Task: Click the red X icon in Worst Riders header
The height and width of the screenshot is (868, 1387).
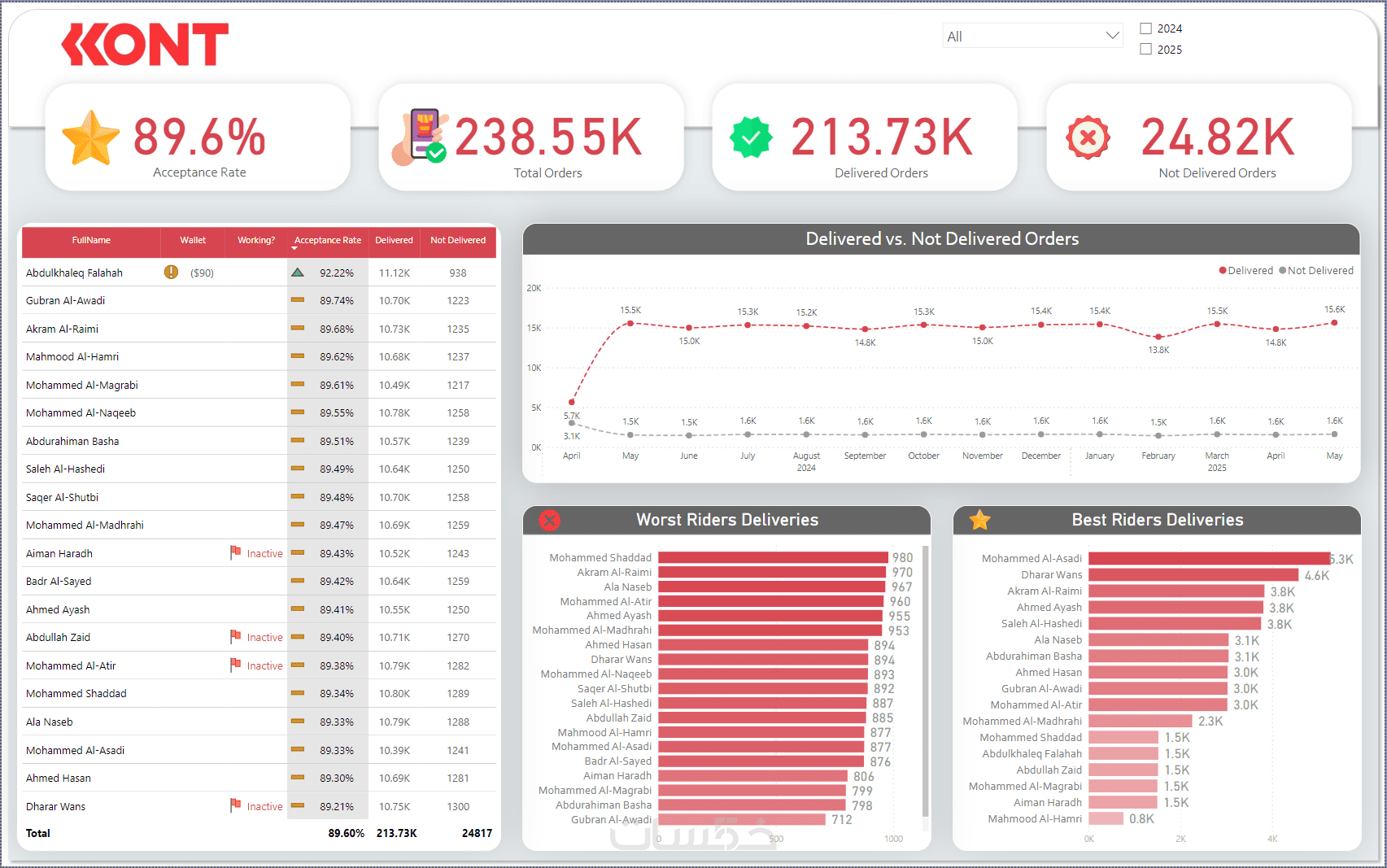Action: (x=550, y=520)
